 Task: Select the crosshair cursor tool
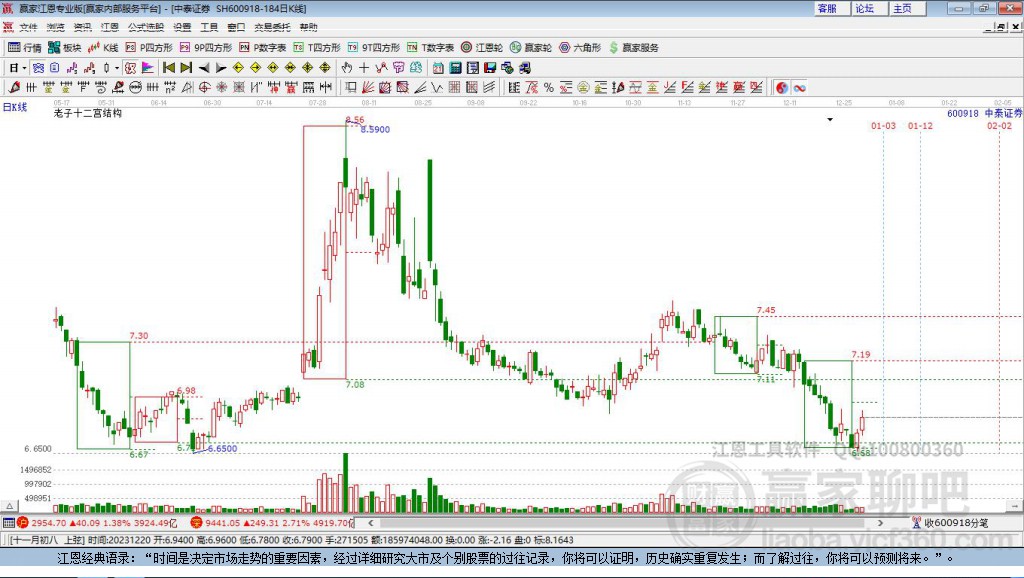point(364,68)
